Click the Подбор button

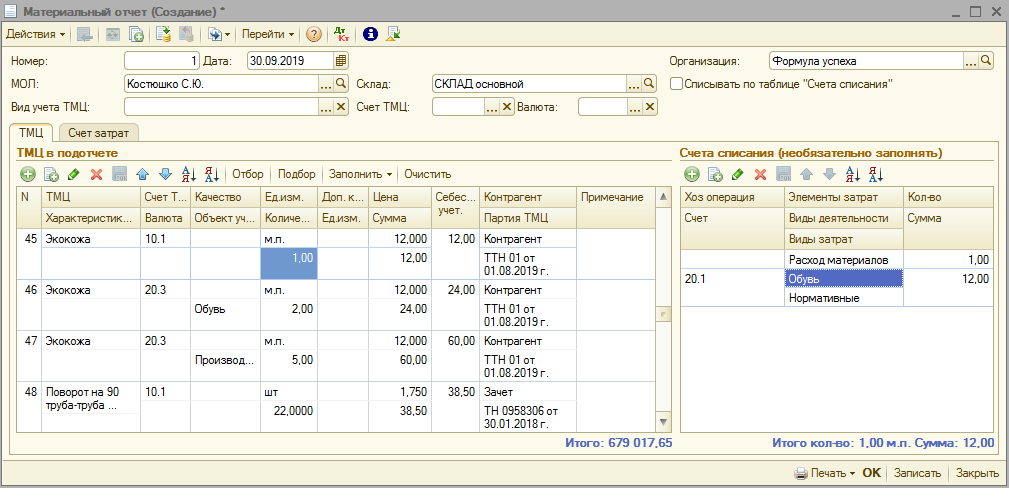296,174
